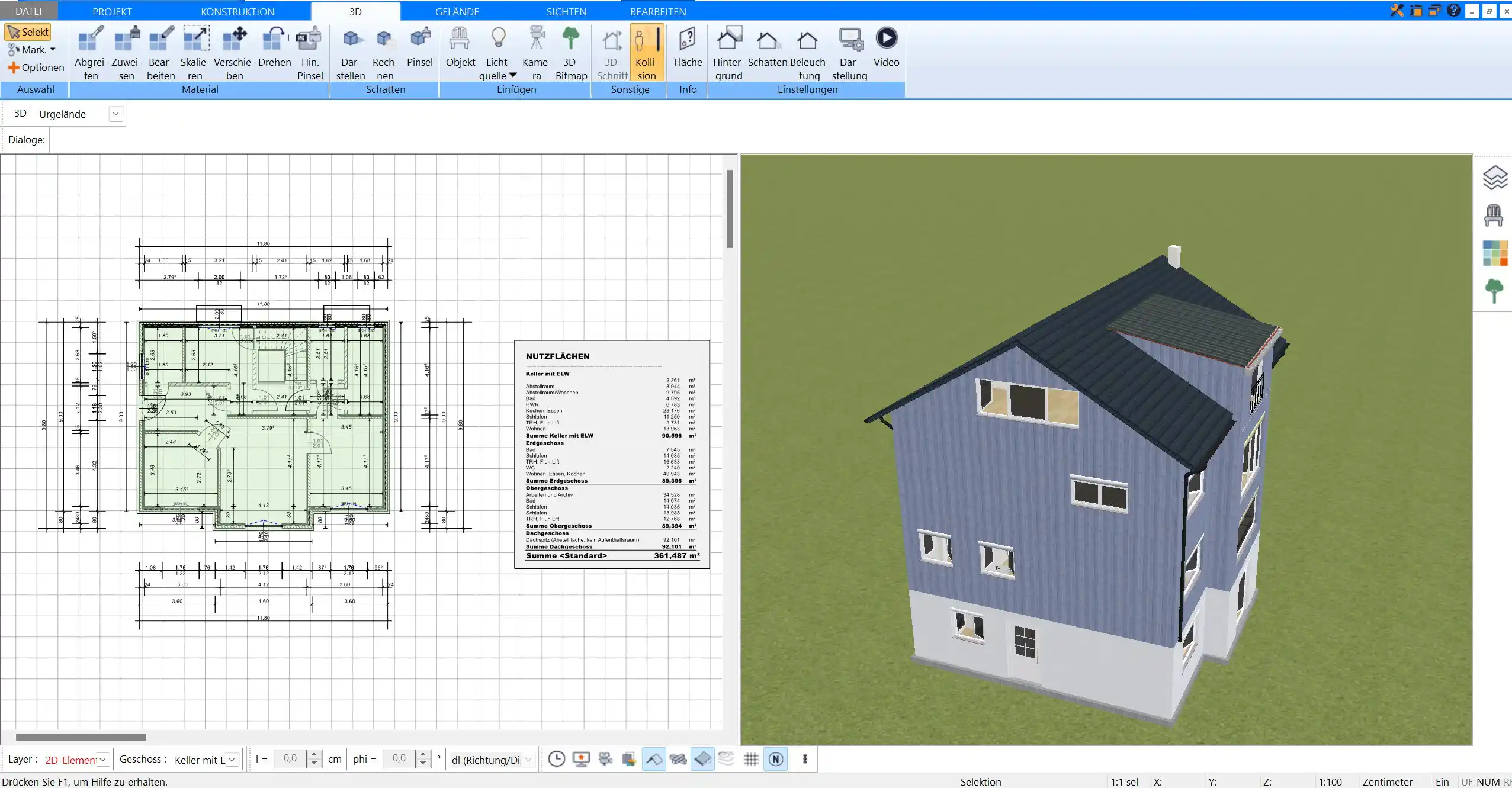This screenshot has height=788, width=1512.
Task: Click the stacked materials icon in bottom toolbar
Action: (x=629, y=759)
